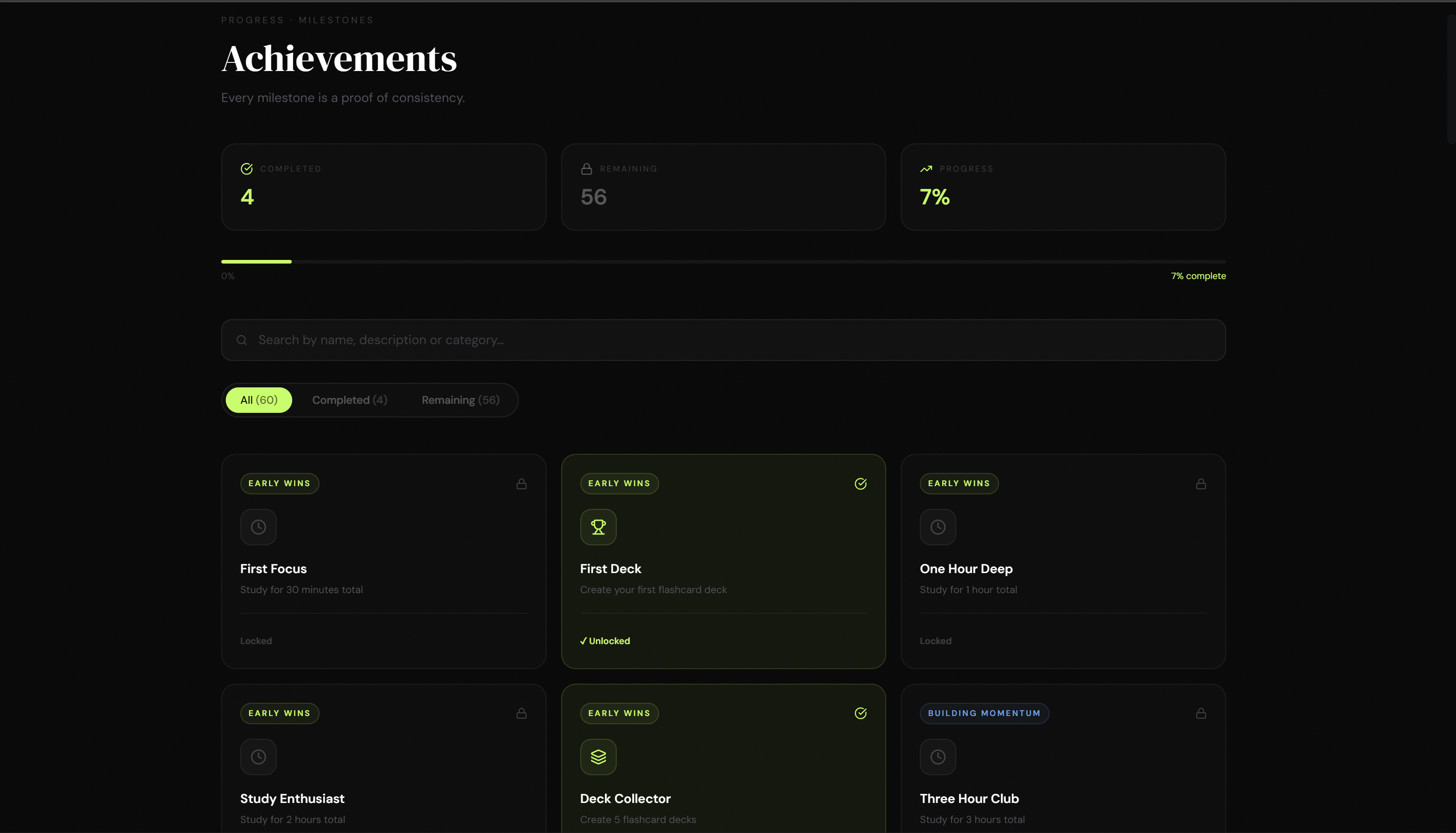Image resolution: width=1456 pixels, height=833 pixels.
Task: Click the trophy icon on First Deck card
Action: 598,527
